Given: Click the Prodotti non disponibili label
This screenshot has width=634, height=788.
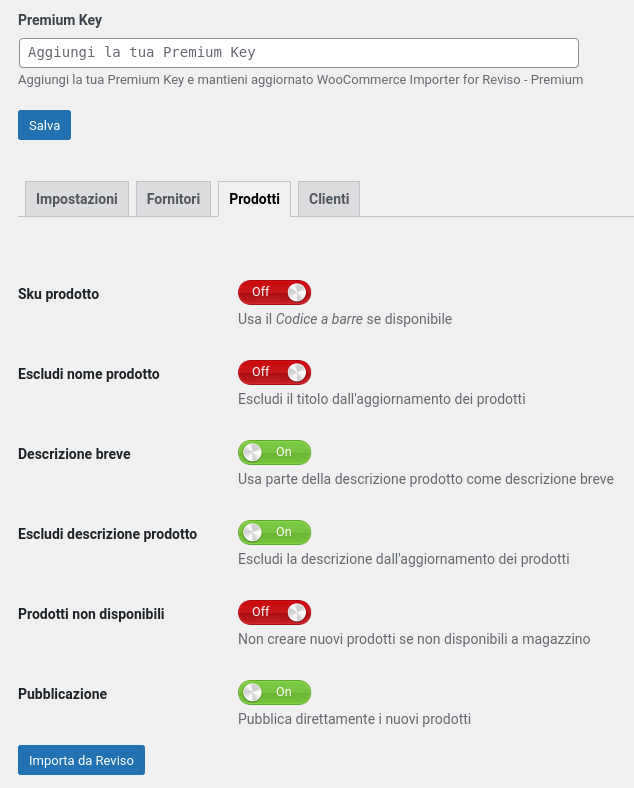Looking at the screenshot, I should coord(91,614).
